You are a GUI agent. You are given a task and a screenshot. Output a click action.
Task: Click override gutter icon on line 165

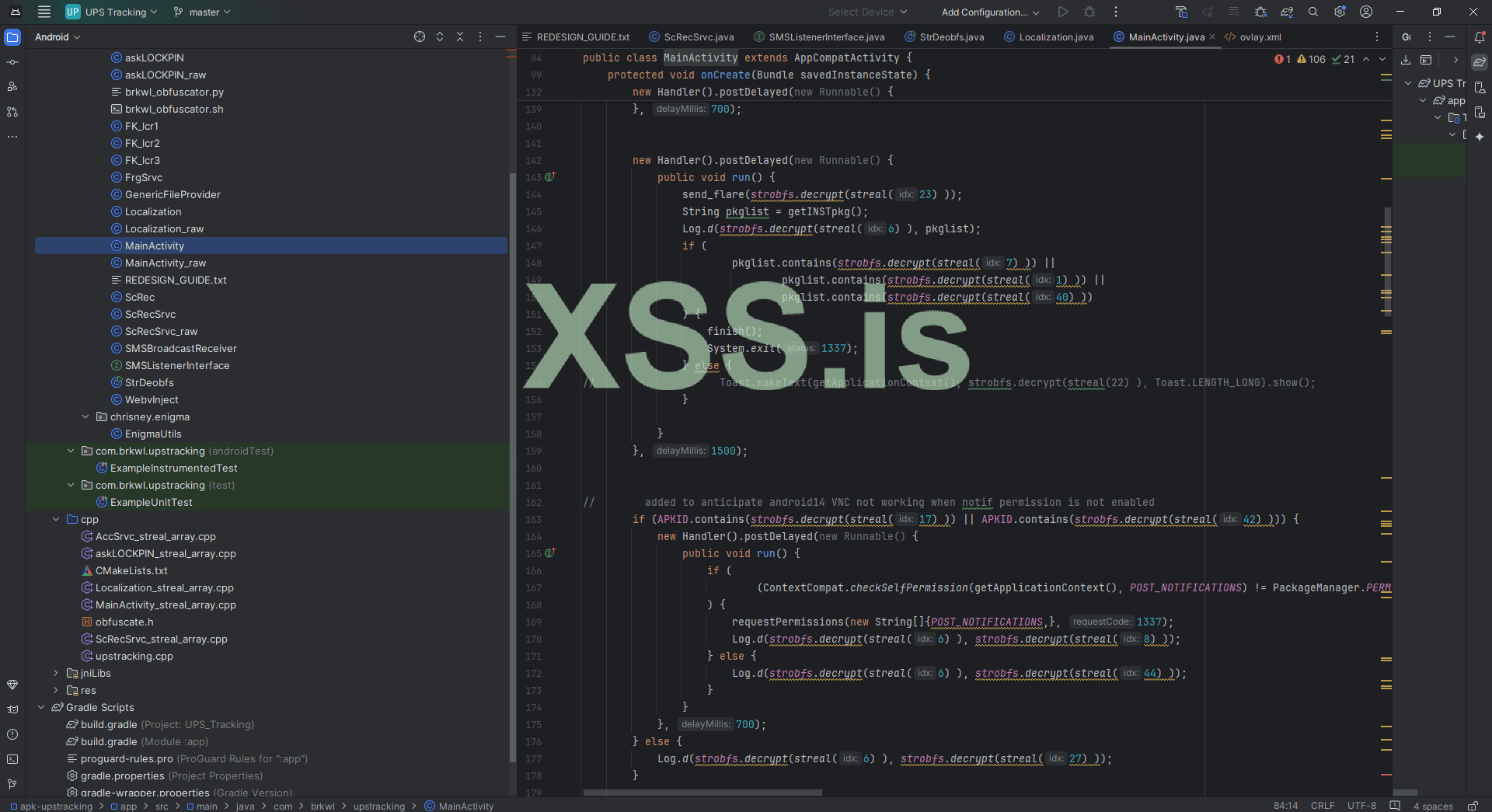point(549,553)
